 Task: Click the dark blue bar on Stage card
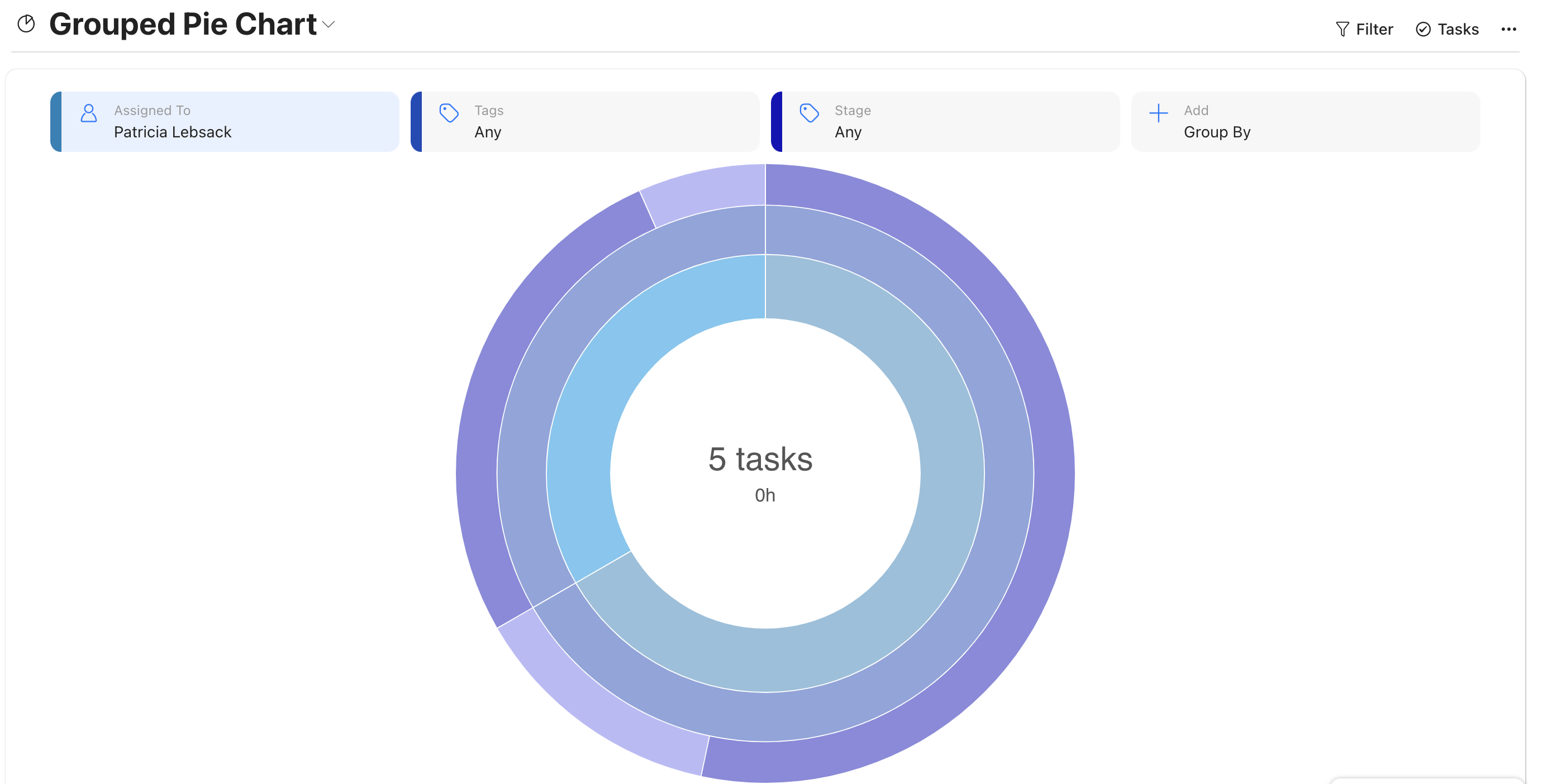click(777, 122)
